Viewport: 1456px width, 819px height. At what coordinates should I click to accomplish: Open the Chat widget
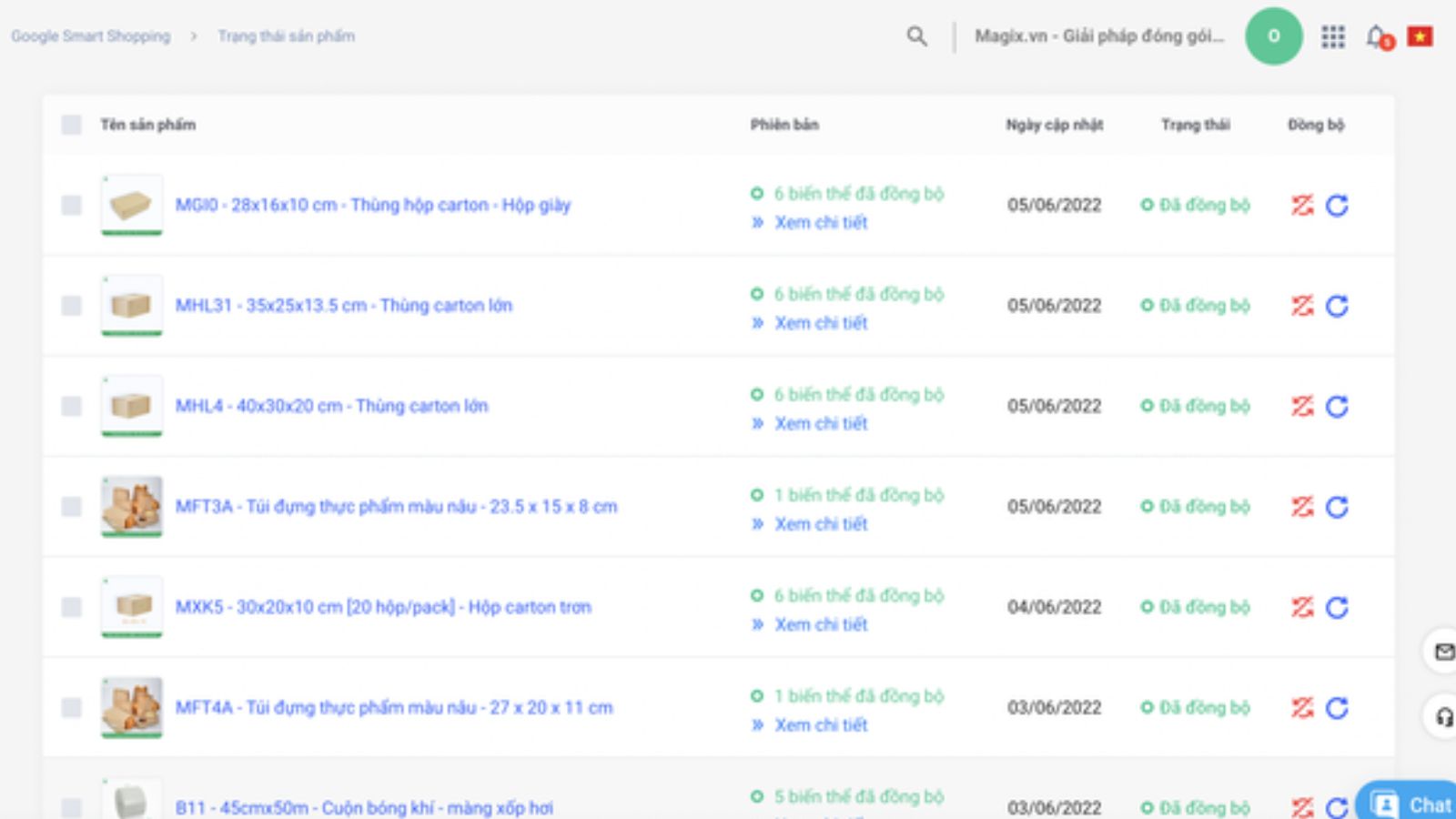point(1409,802)
